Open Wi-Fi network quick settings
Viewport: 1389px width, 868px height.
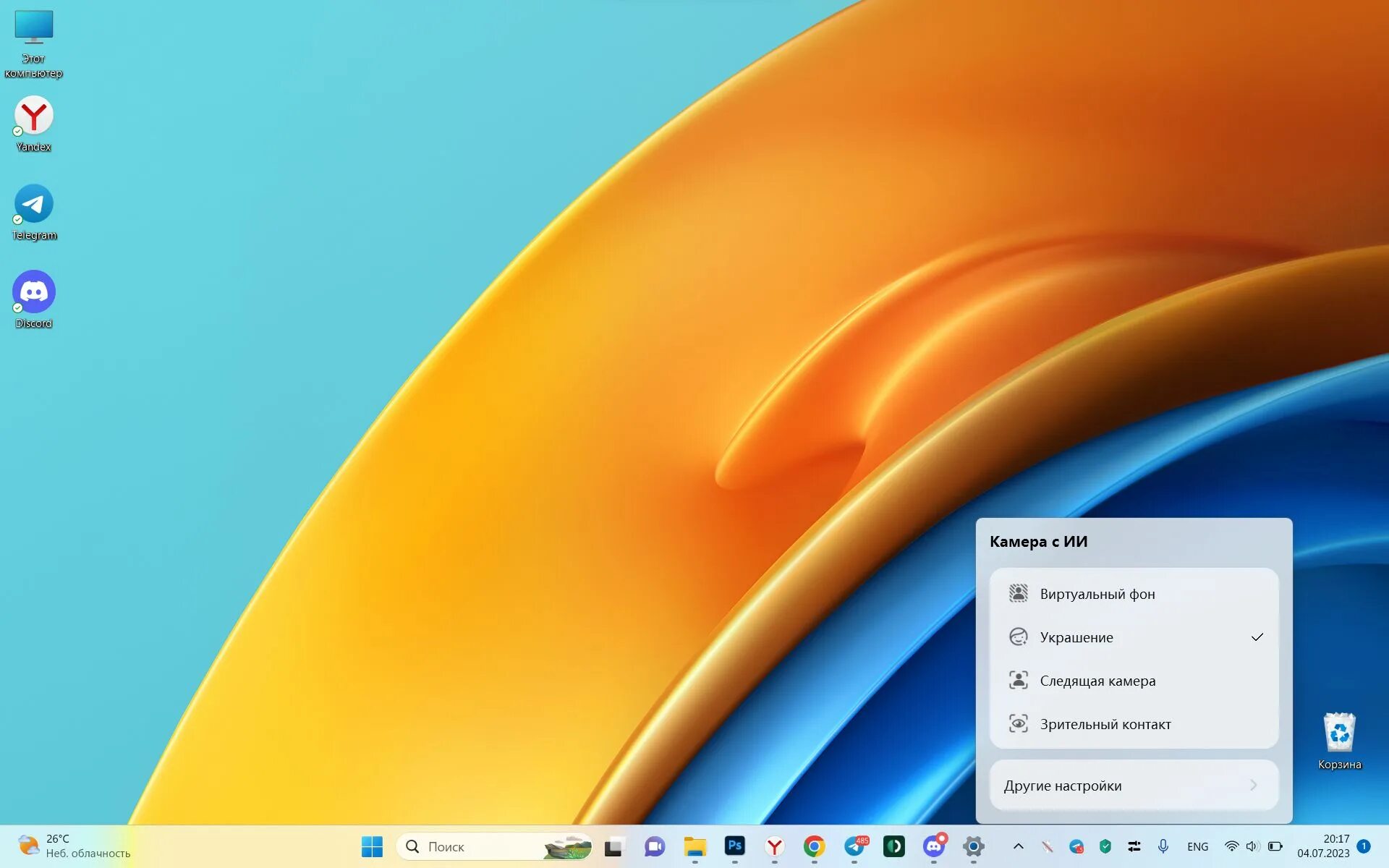coord(1231,846)
